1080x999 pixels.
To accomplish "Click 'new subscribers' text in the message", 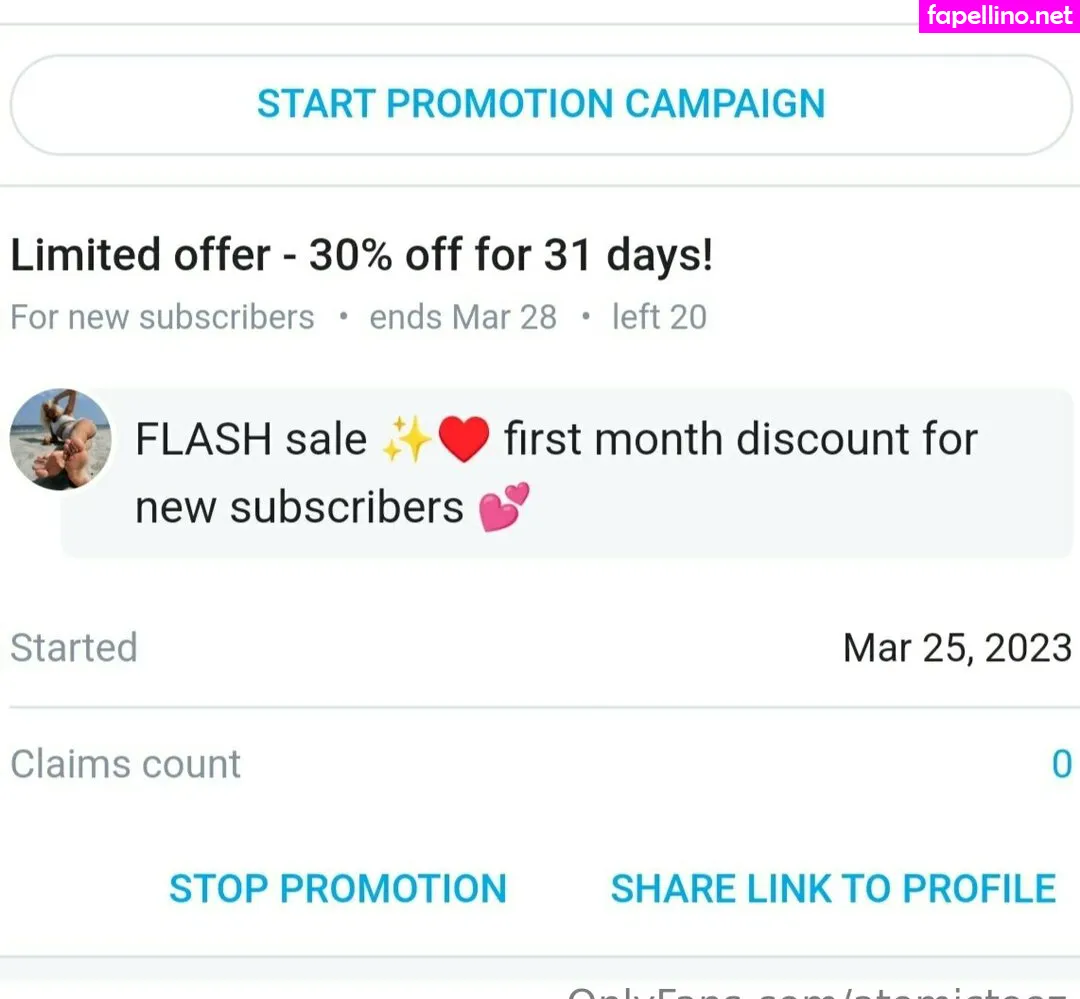I will click(x=299, y=507).
